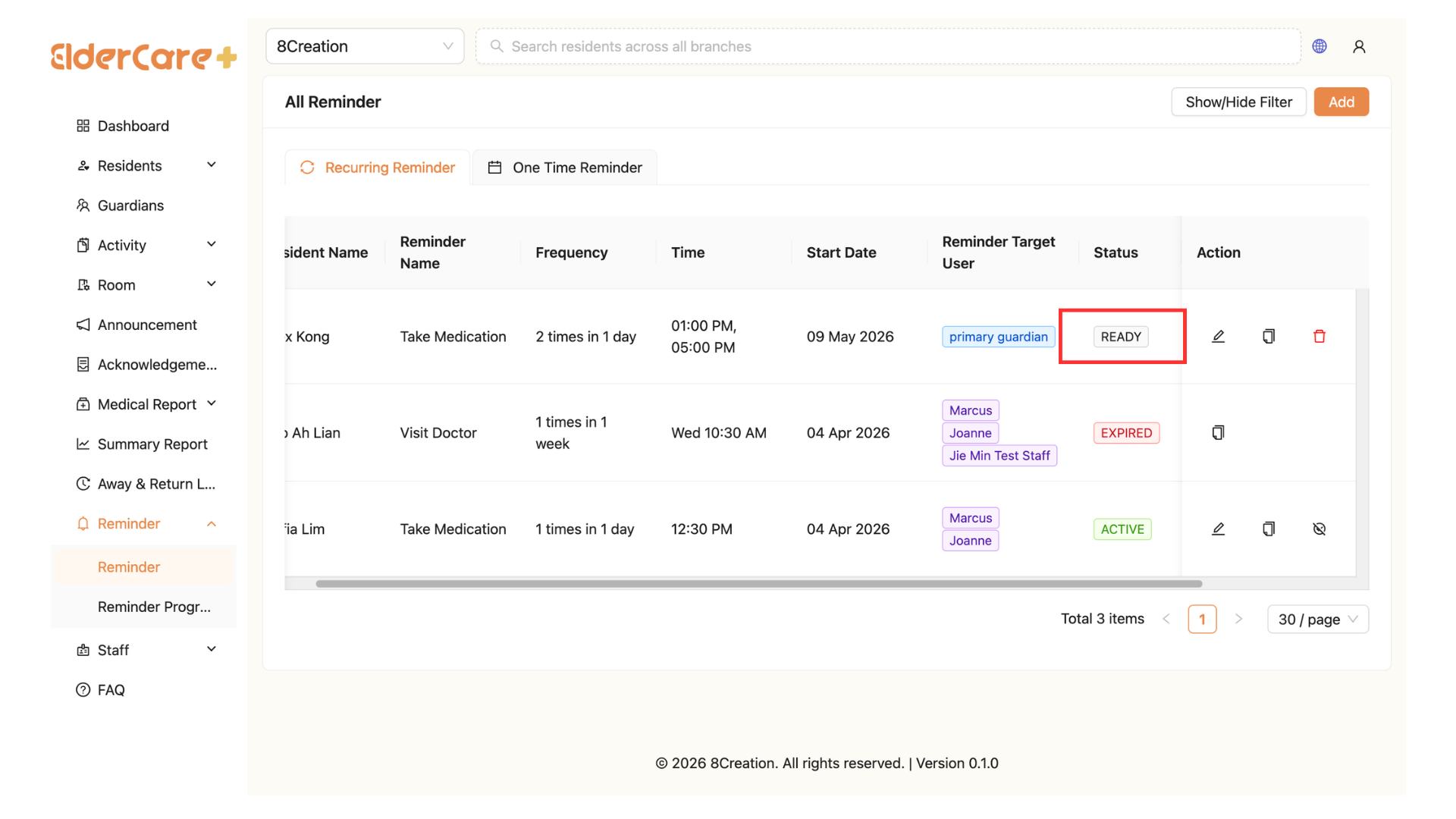This screenshot has width=1456, height=819.
Task: Expand the Staff menu
Action: [x=212, y=649]
